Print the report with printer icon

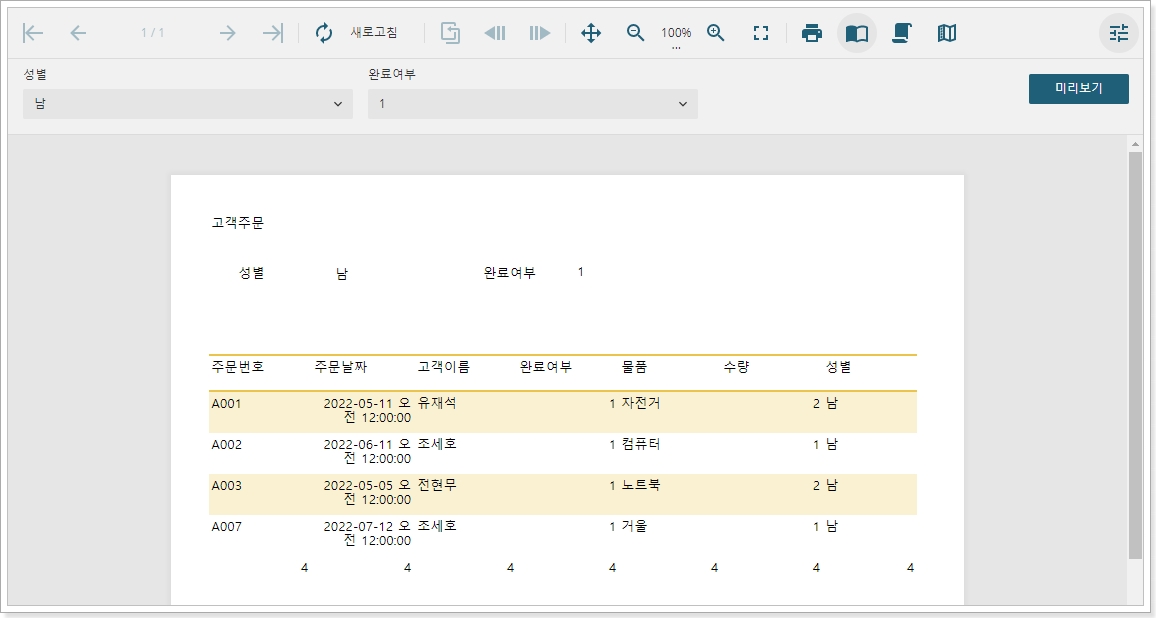tap(812, 33)
